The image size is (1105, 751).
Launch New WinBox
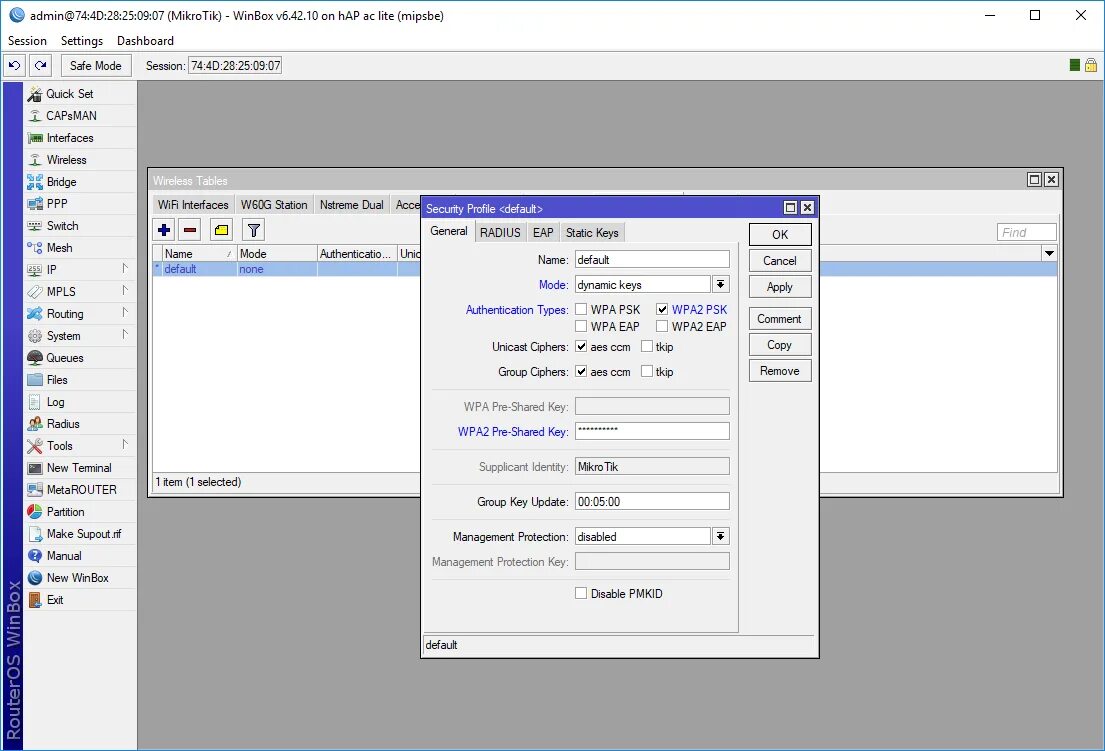[78, 578]
